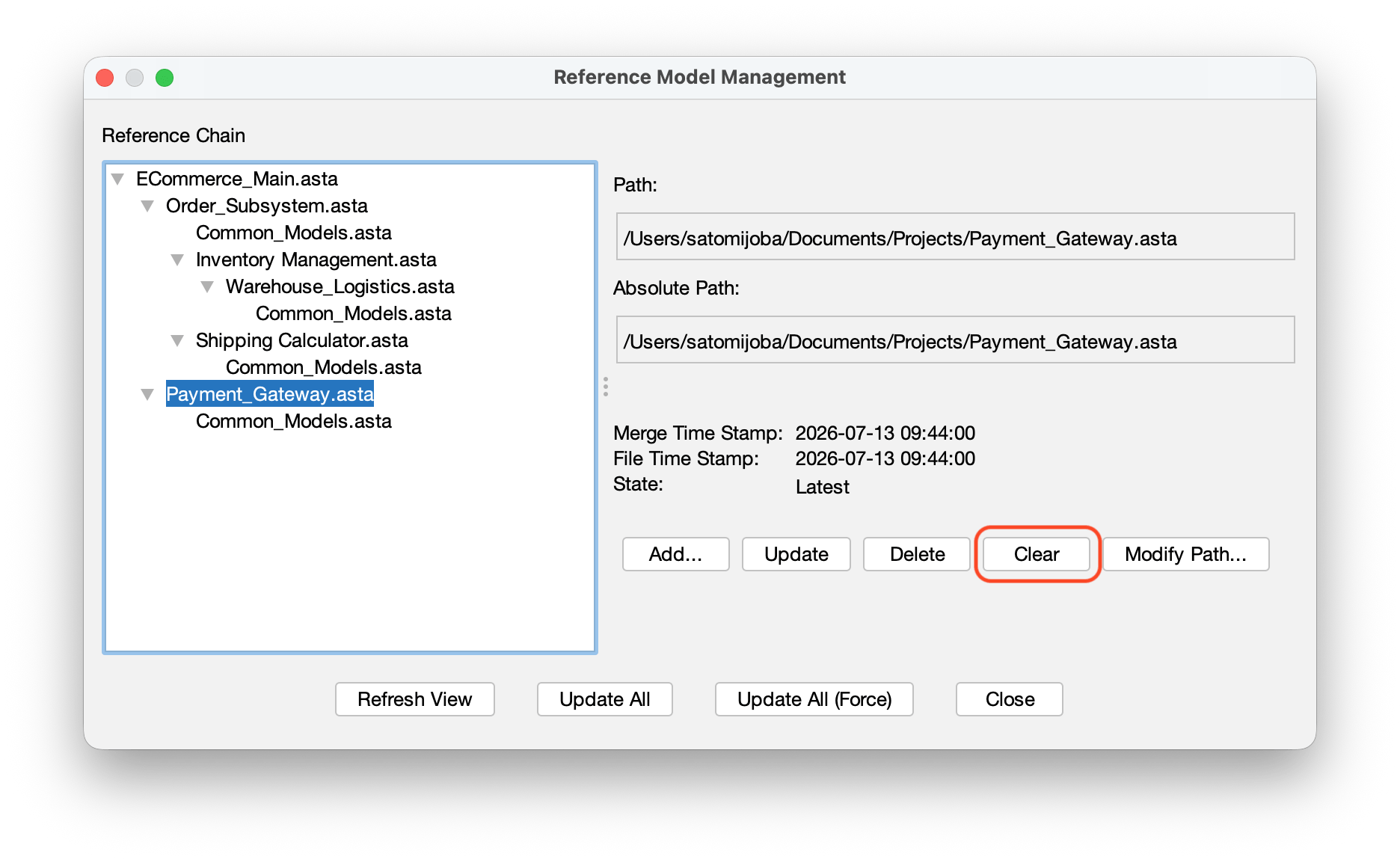This screenshot has height=860, width=1400.
Task: Click the Path text field
Action: coord(955,237)
